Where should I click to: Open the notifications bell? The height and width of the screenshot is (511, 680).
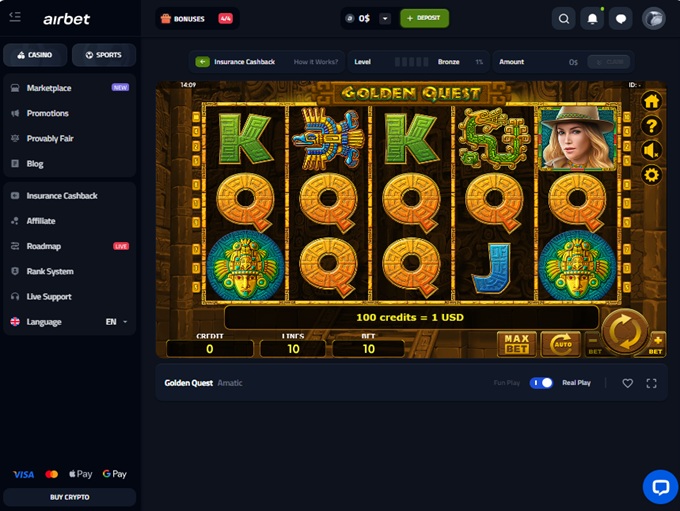592,19
